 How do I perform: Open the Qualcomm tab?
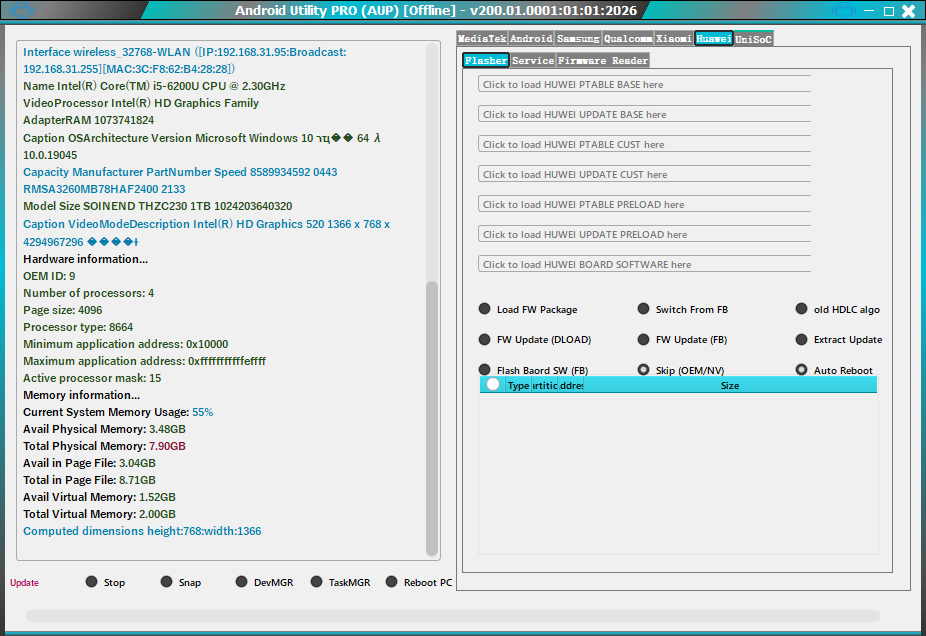tap(628, 39)
